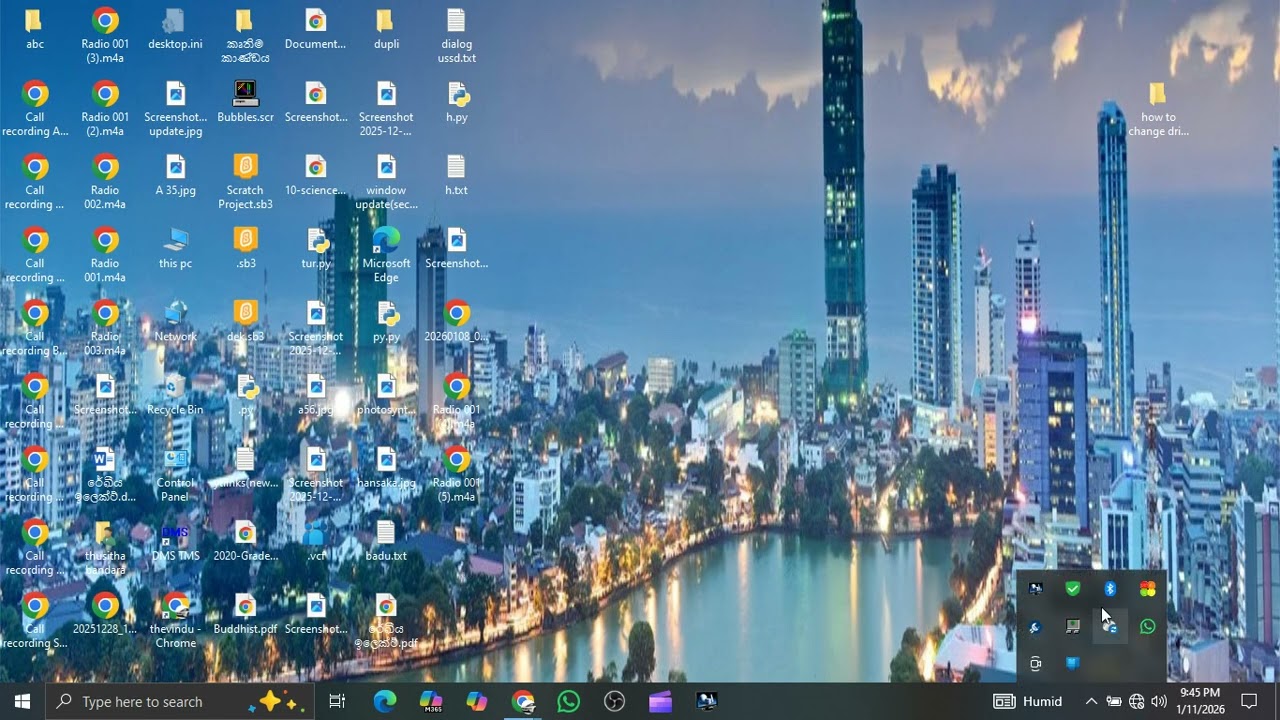Select the desktop.ini file

tap(175, 29)
